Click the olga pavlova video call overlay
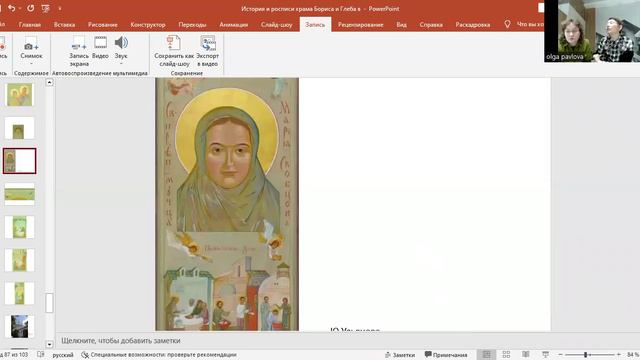Screen dimensions: 640x360 [x=592, y=31]
